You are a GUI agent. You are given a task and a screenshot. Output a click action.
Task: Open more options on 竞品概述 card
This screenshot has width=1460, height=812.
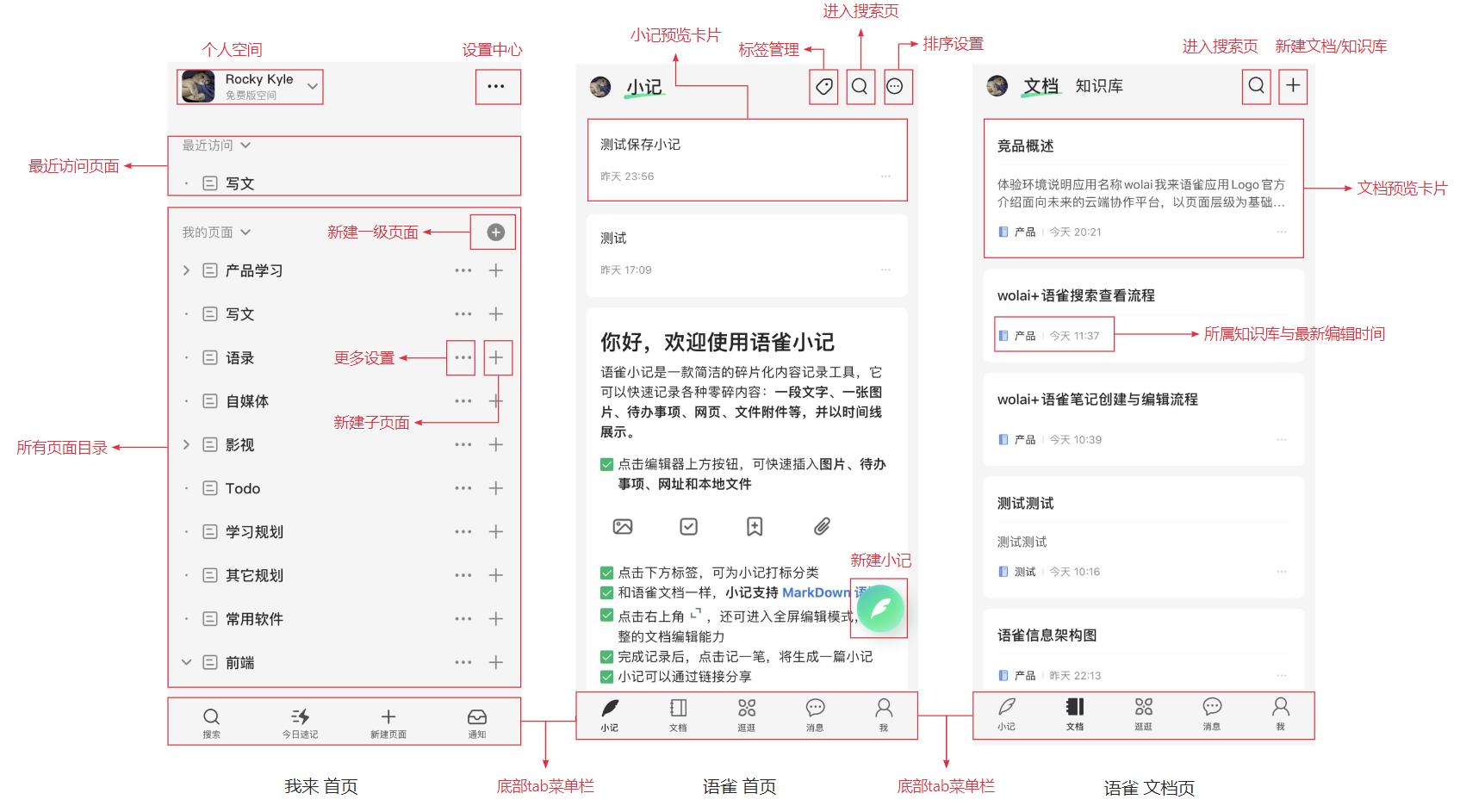[x=1282, y=232]
